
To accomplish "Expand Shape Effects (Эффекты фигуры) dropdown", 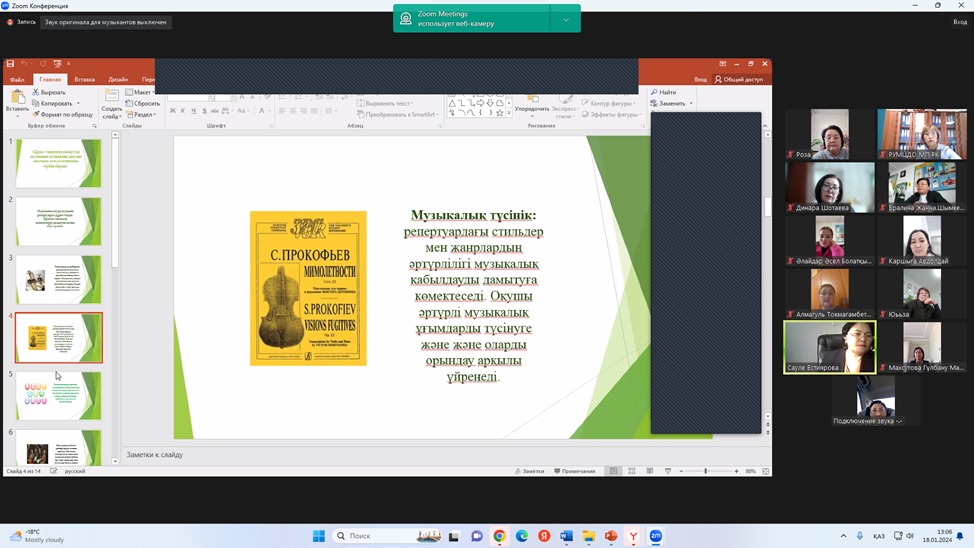I will pyautogui.click(x=611, y=114).
